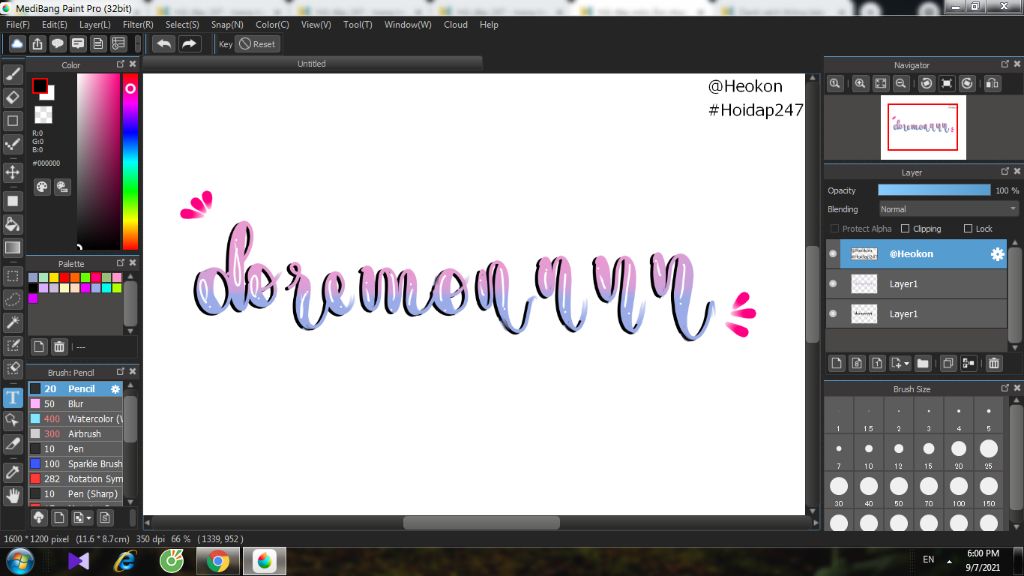Choose the Blur brush
1024x576 pixels.
click(76, 404)
